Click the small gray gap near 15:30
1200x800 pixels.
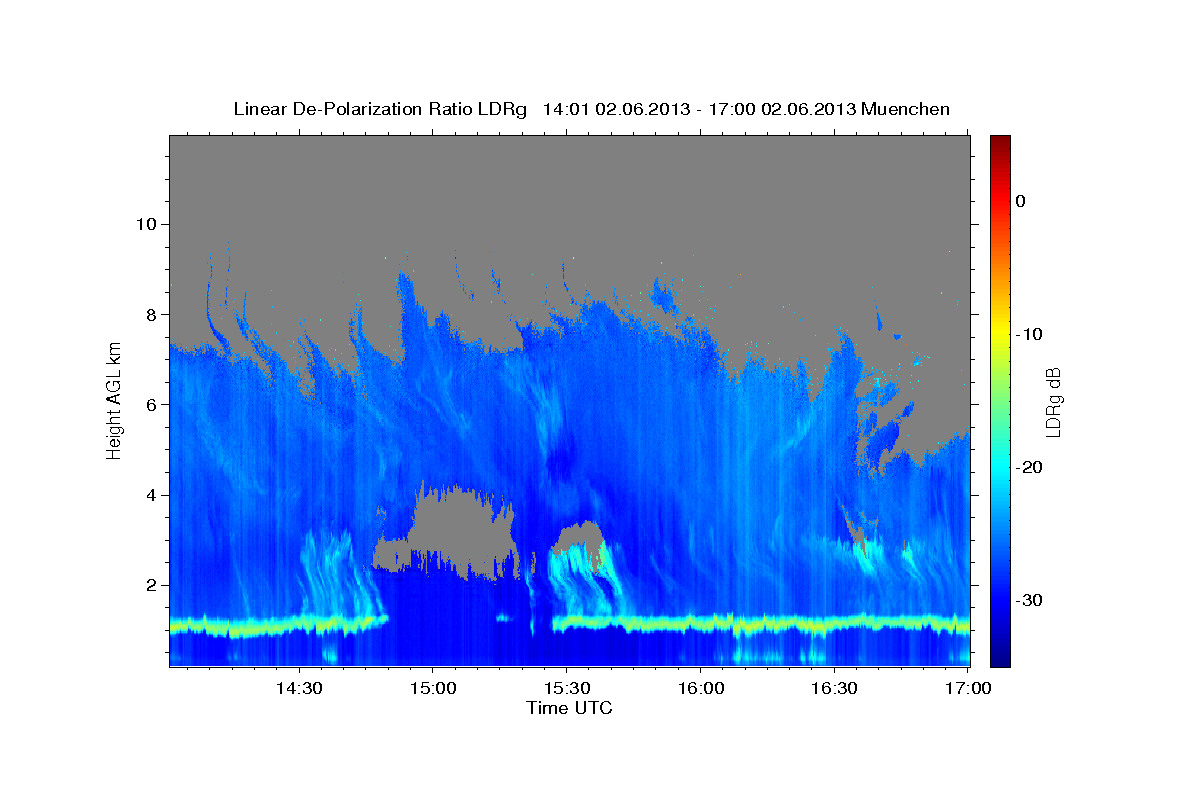pos(578,538)
